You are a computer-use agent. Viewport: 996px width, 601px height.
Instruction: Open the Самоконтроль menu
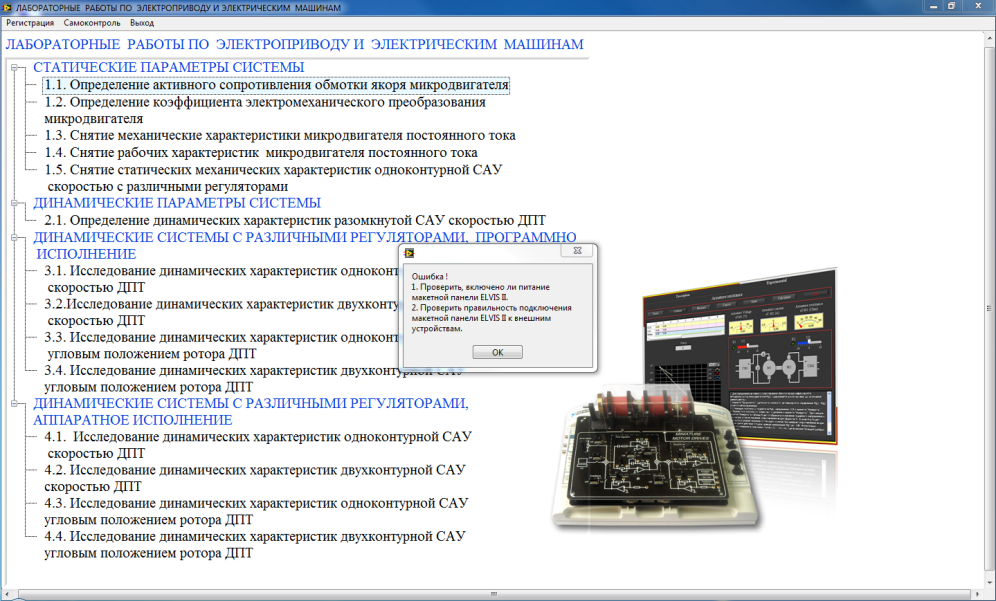[91, 23]
